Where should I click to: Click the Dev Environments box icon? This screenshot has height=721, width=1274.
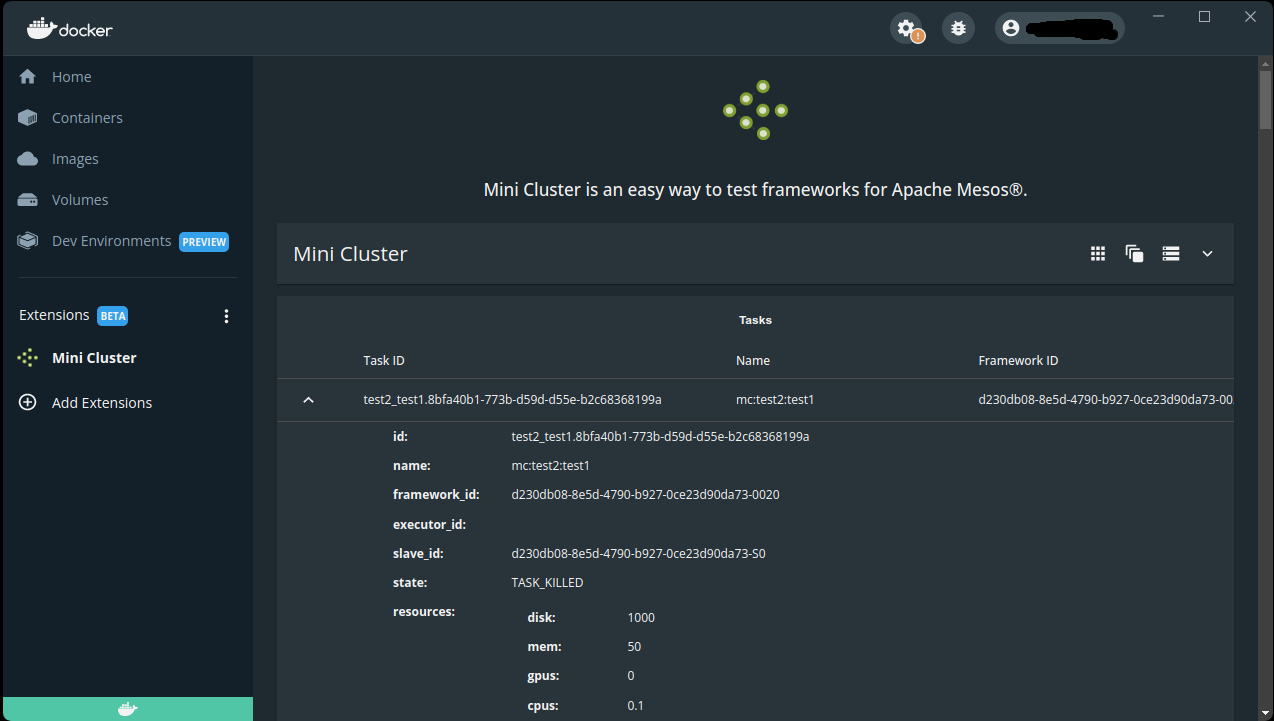[x=28, y=241]
